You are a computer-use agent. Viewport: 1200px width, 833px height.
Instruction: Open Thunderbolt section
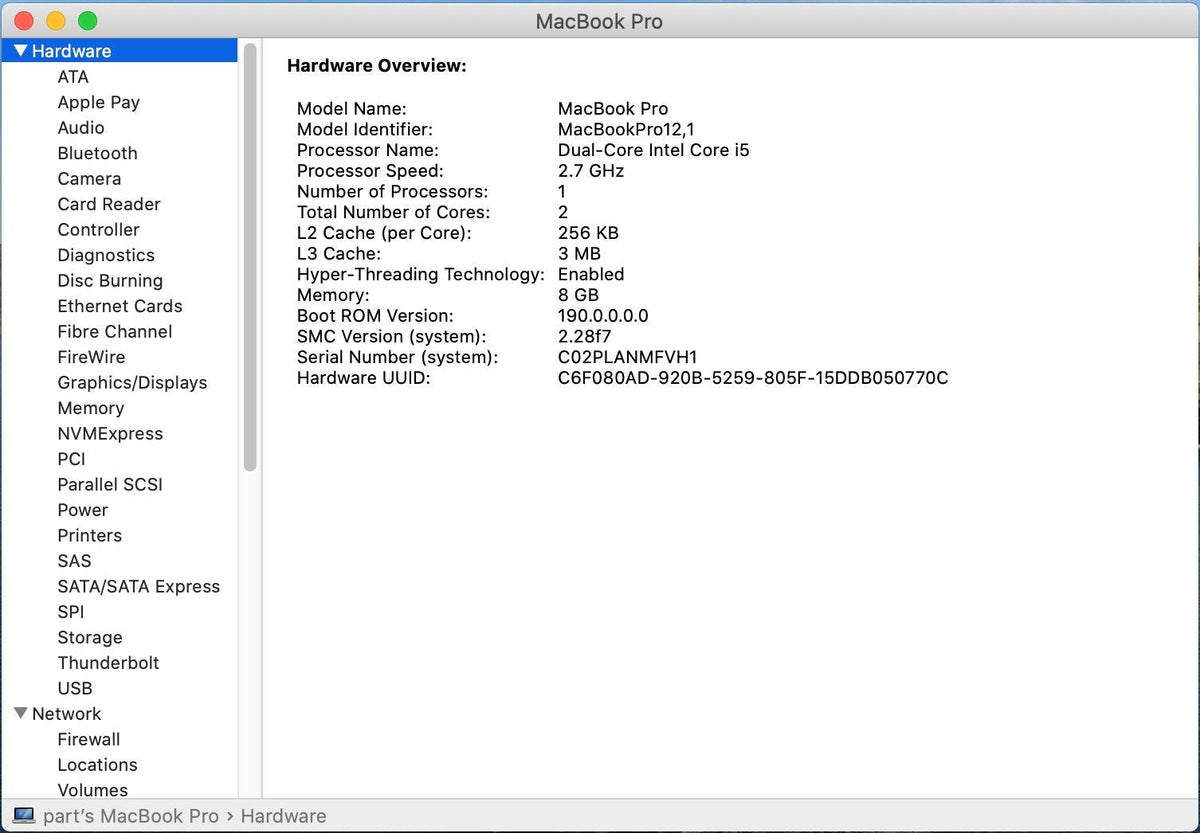tap(108, 663)
